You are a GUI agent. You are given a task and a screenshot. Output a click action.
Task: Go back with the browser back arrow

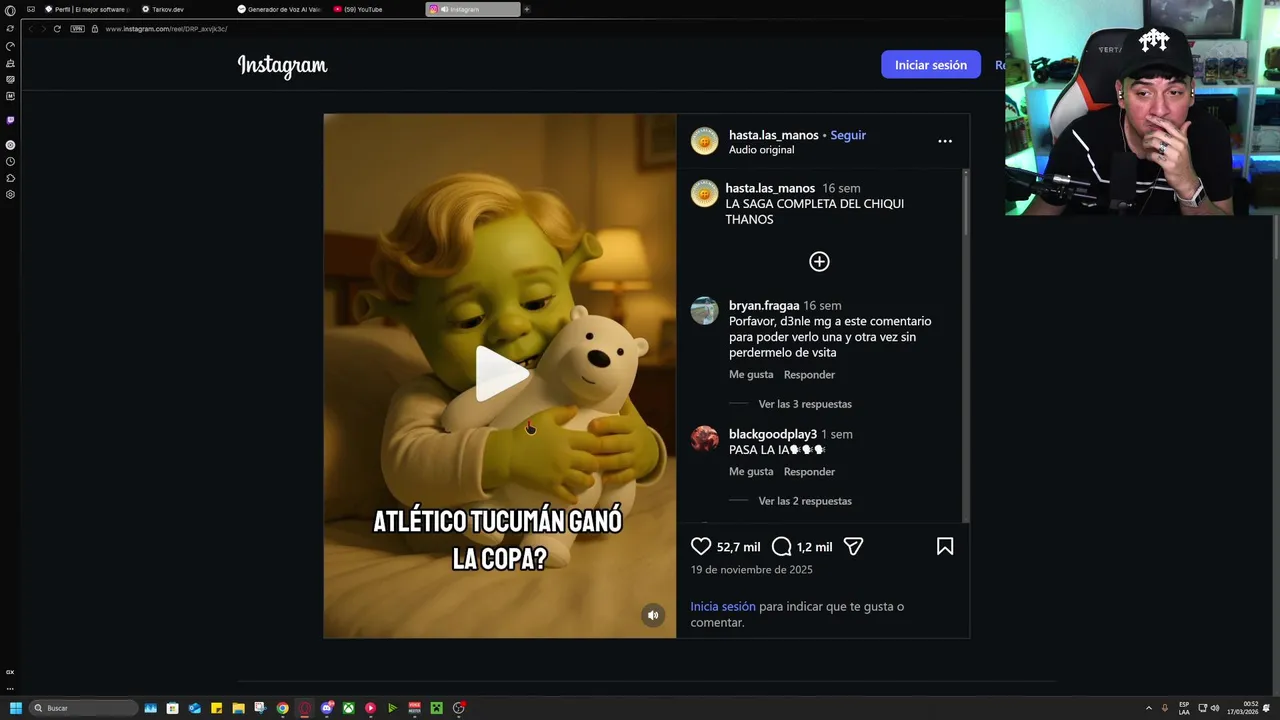pos(31,29)
